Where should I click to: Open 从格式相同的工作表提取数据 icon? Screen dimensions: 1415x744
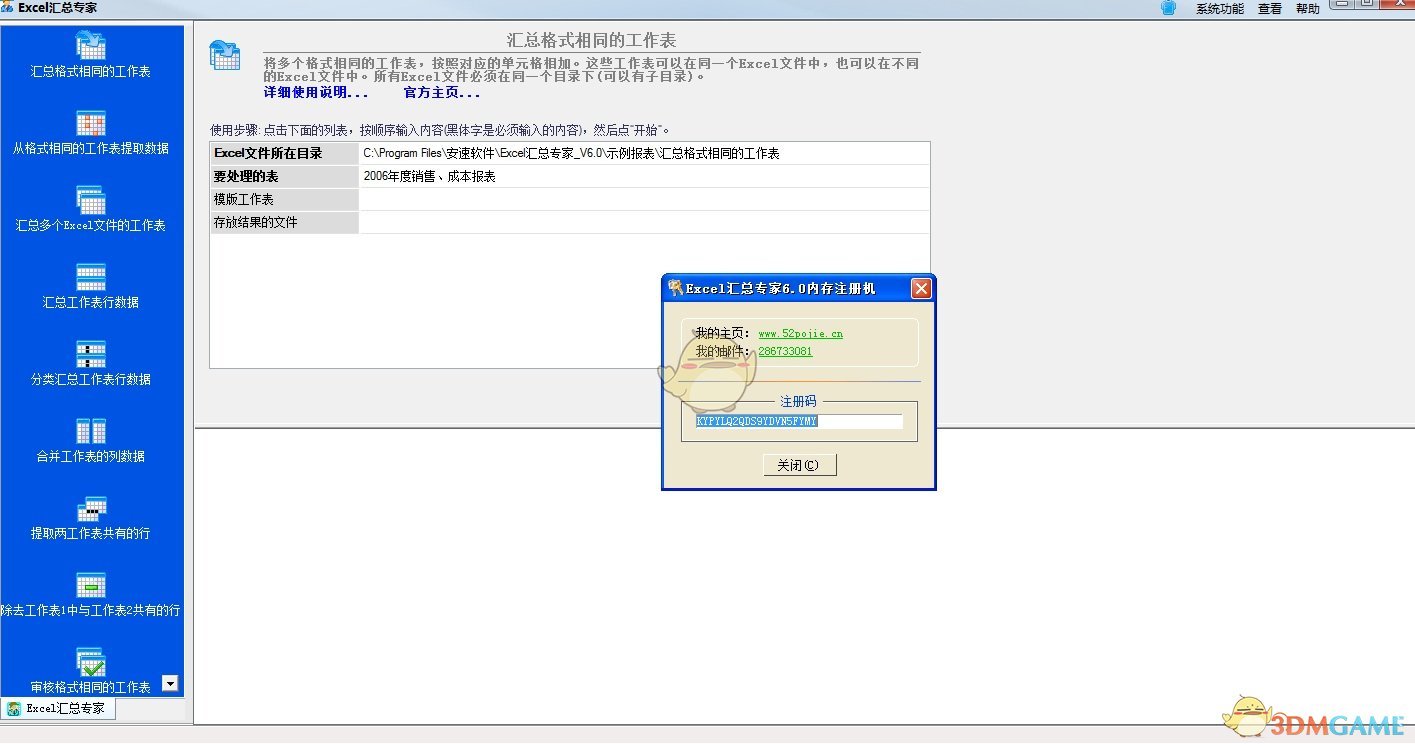(91, 123)
